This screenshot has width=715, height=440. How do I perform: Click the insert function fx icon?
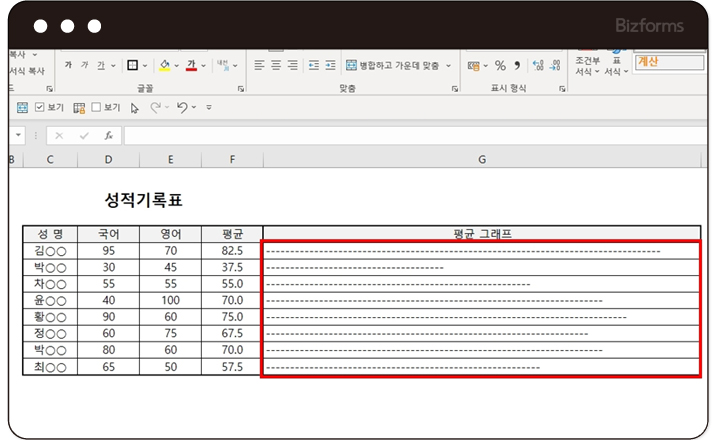coord(108,135)
